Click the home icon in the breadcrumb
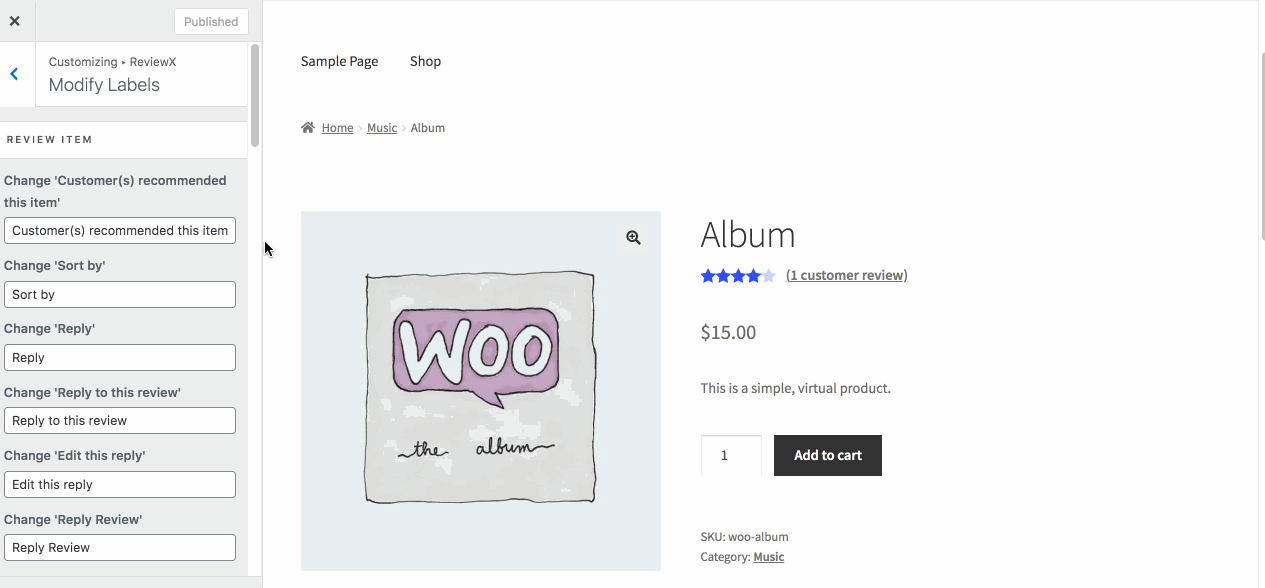Screen dimensions: 1265x588 (308, 128)
